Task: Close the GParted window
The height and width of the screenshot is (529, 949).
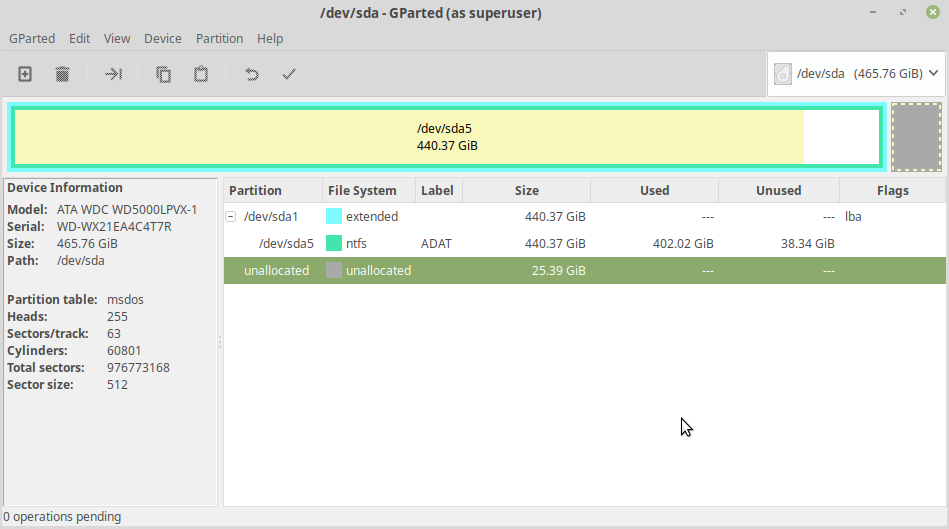Action: pos(933,12)
